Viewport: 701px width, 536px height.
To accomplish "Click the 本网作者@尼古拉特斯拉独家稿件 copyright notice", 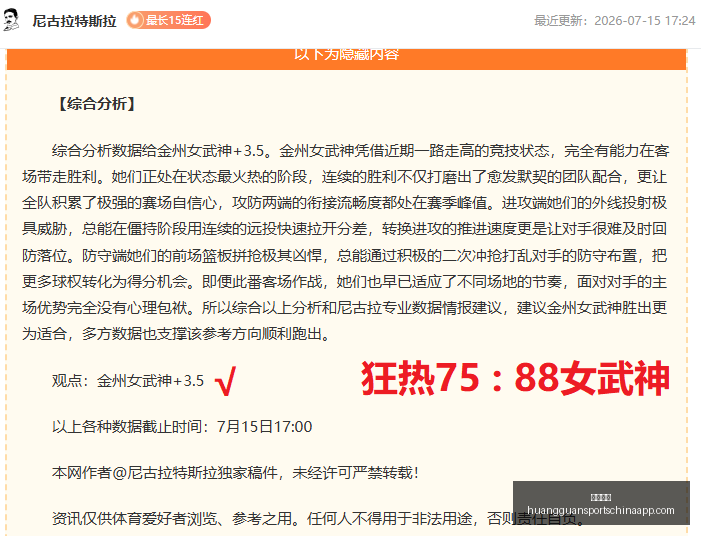I will 236,473.
